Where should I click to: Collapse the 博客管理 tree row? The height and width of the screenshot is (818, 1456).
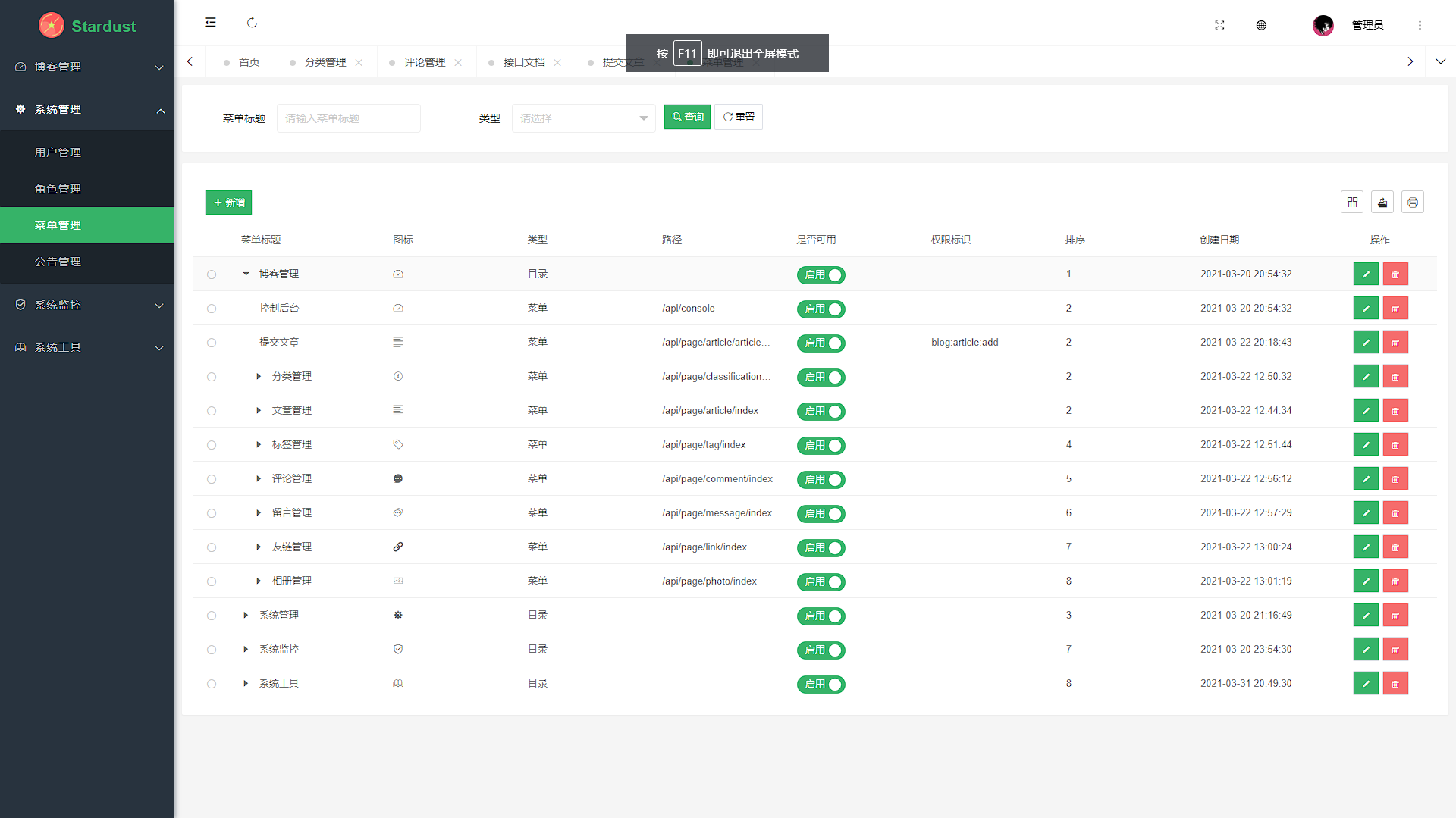246,274
